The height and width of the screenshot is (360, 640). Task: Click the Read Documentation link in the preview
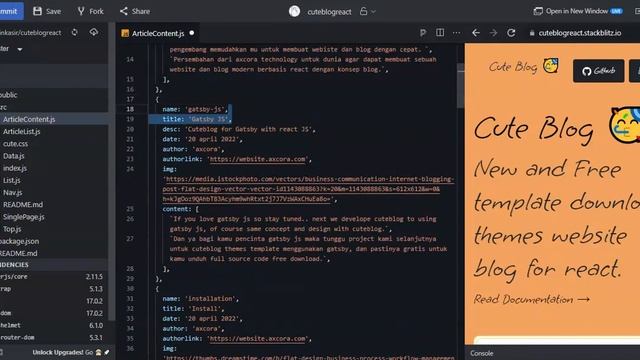(x=531, y=299)
